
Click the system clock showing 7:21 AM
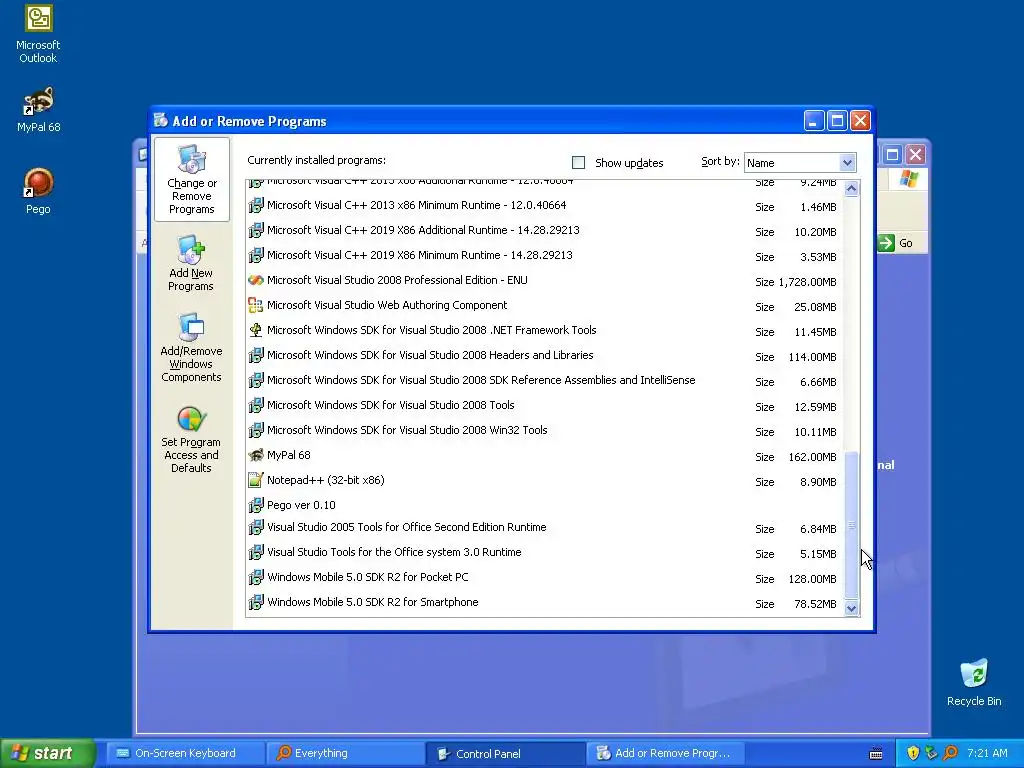click(987, 754)
